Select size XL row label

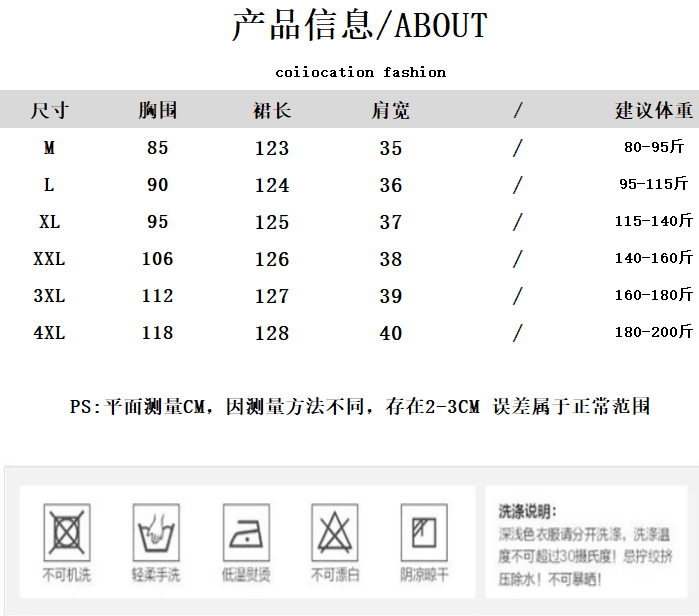coord(49,222)
